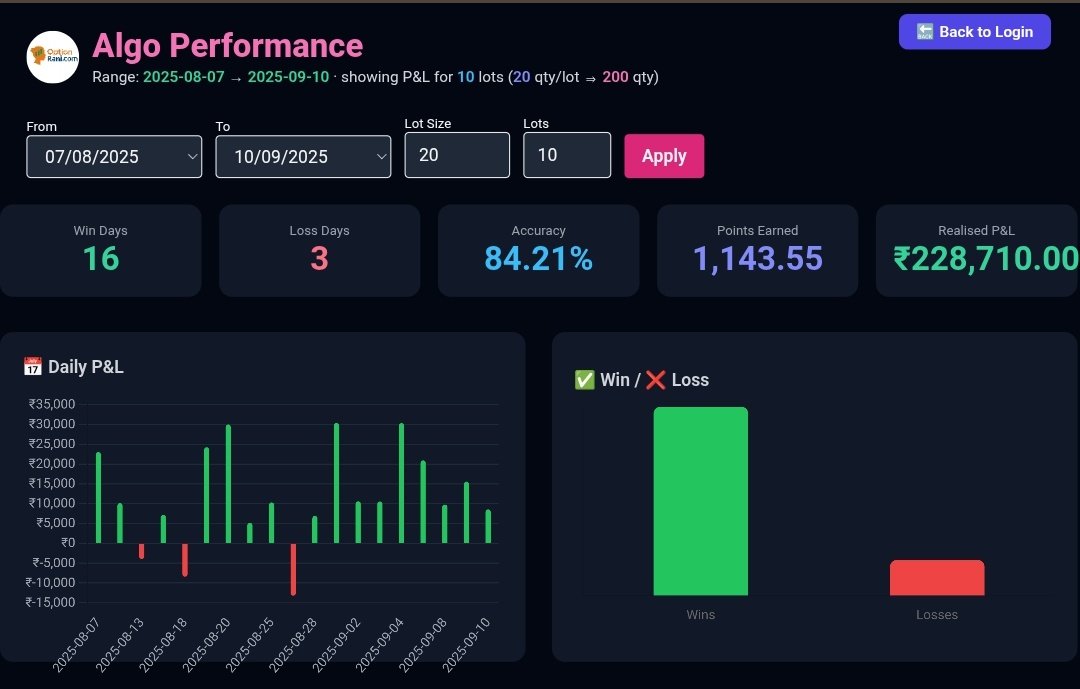Click the green Wins bar

point(700,501)
